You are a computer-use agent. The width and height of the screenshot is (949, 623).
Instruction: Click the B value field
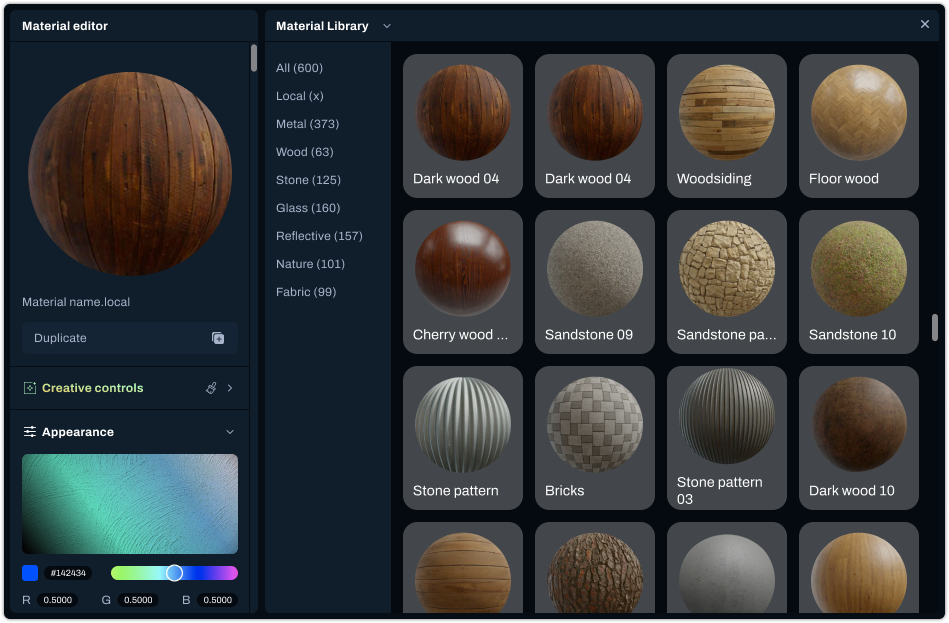tap(217, 600)
